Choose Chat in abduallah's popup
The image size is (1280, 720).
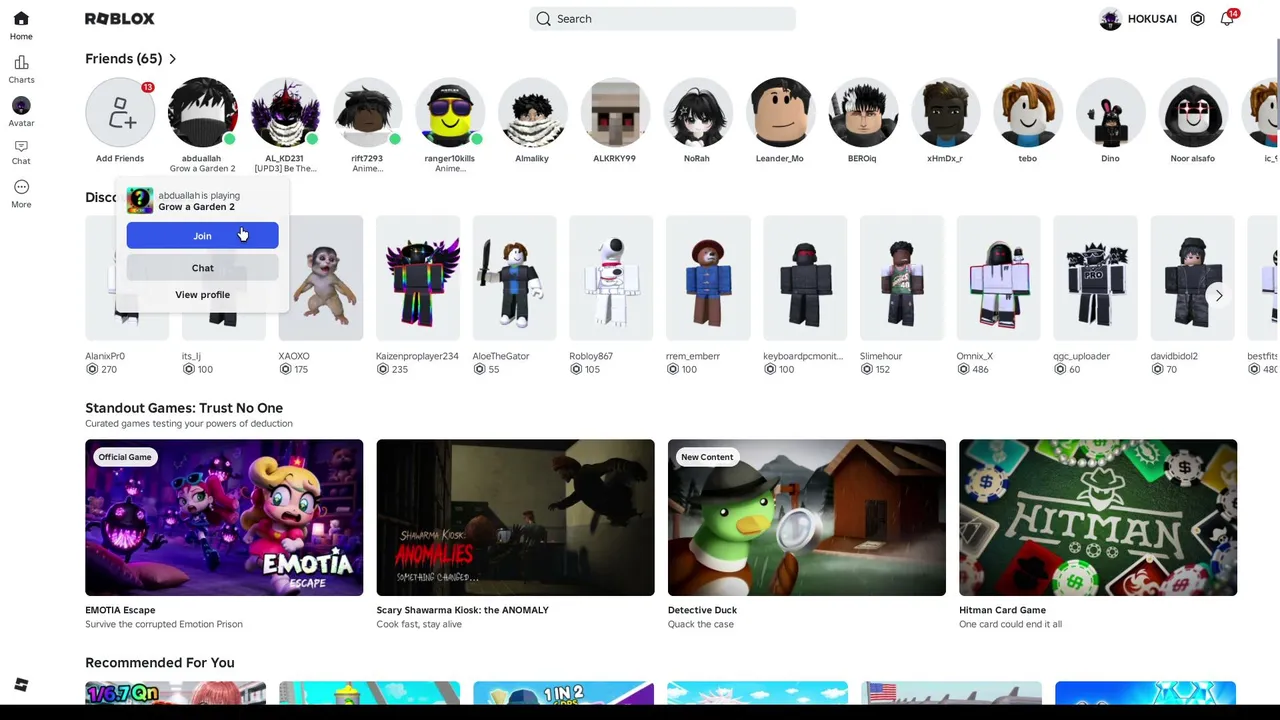point(202,268)
